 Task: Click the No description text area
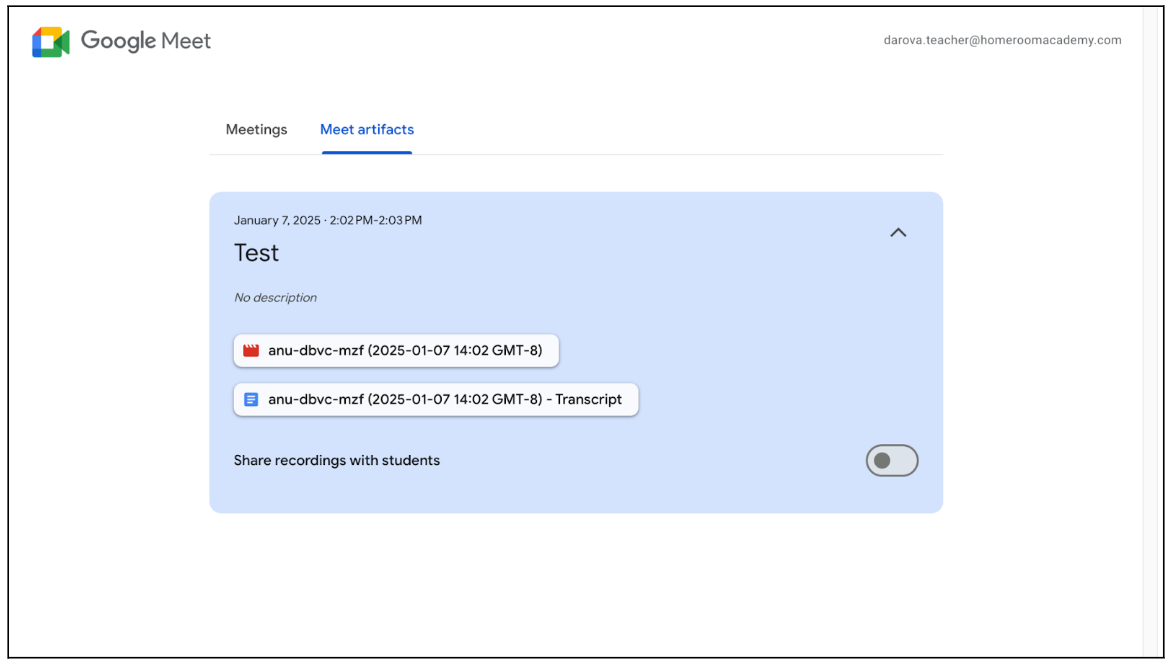coord(275,297)
